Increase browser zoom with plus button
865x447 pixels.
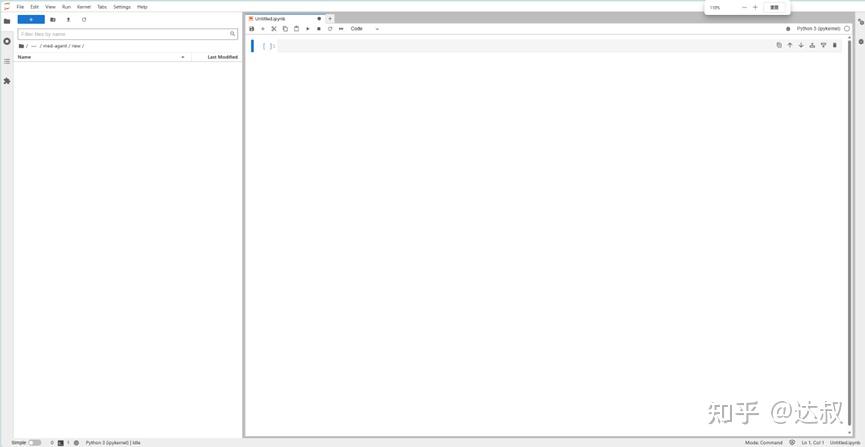click(755, 7)
